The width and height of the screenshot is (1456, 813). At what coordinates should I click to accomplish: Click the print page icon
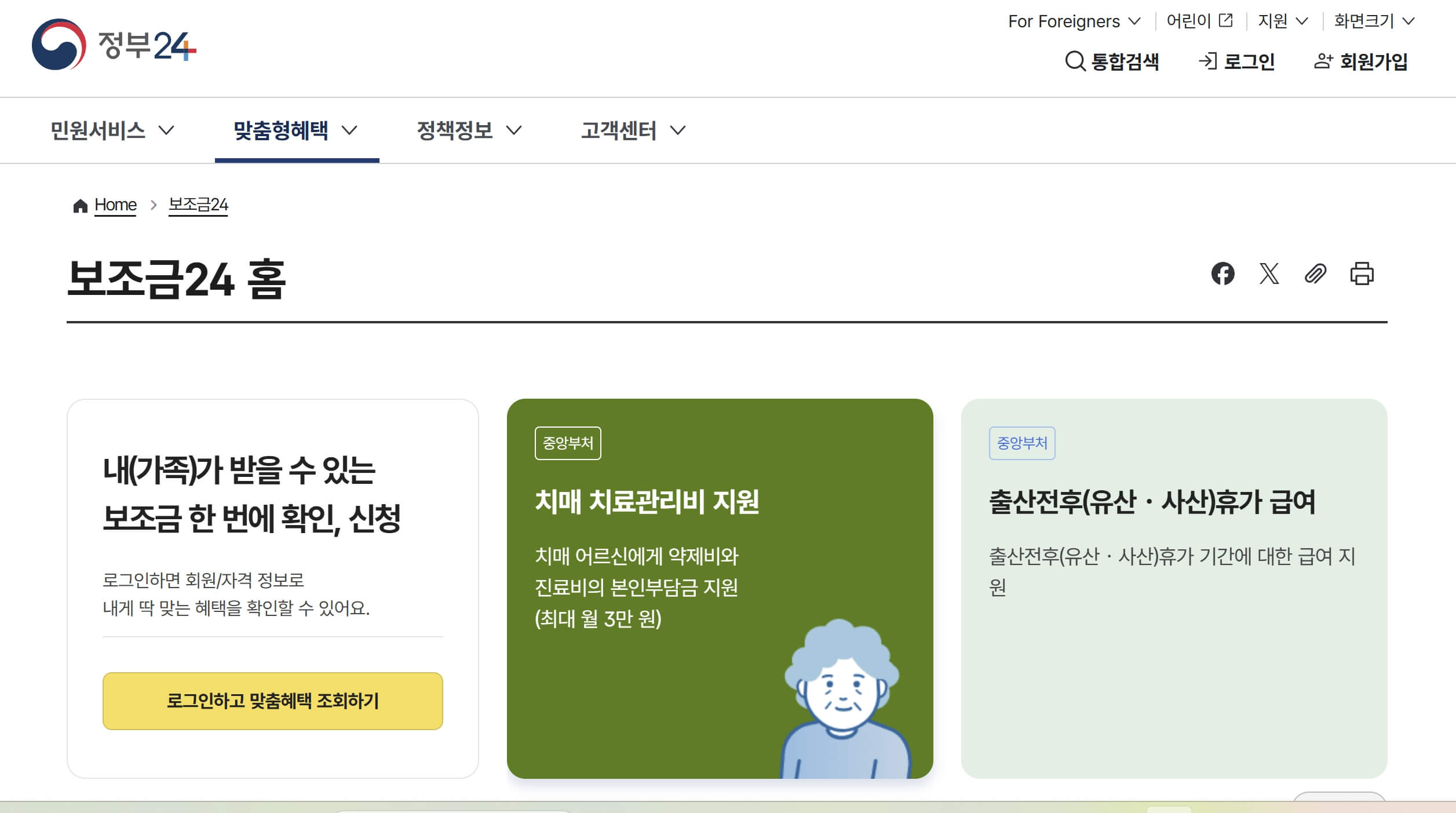(x=1362, y=274)
